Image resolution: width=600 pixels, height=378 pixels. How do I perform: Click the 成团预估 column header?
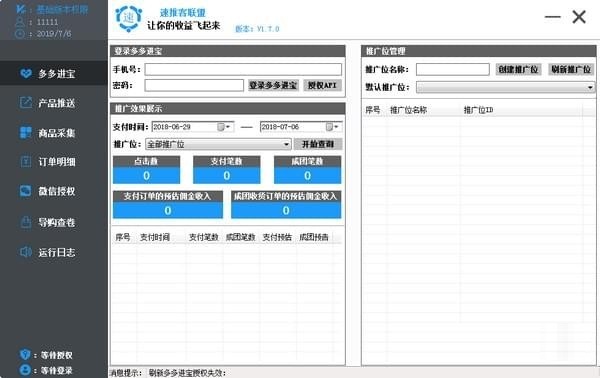point(314,237)
